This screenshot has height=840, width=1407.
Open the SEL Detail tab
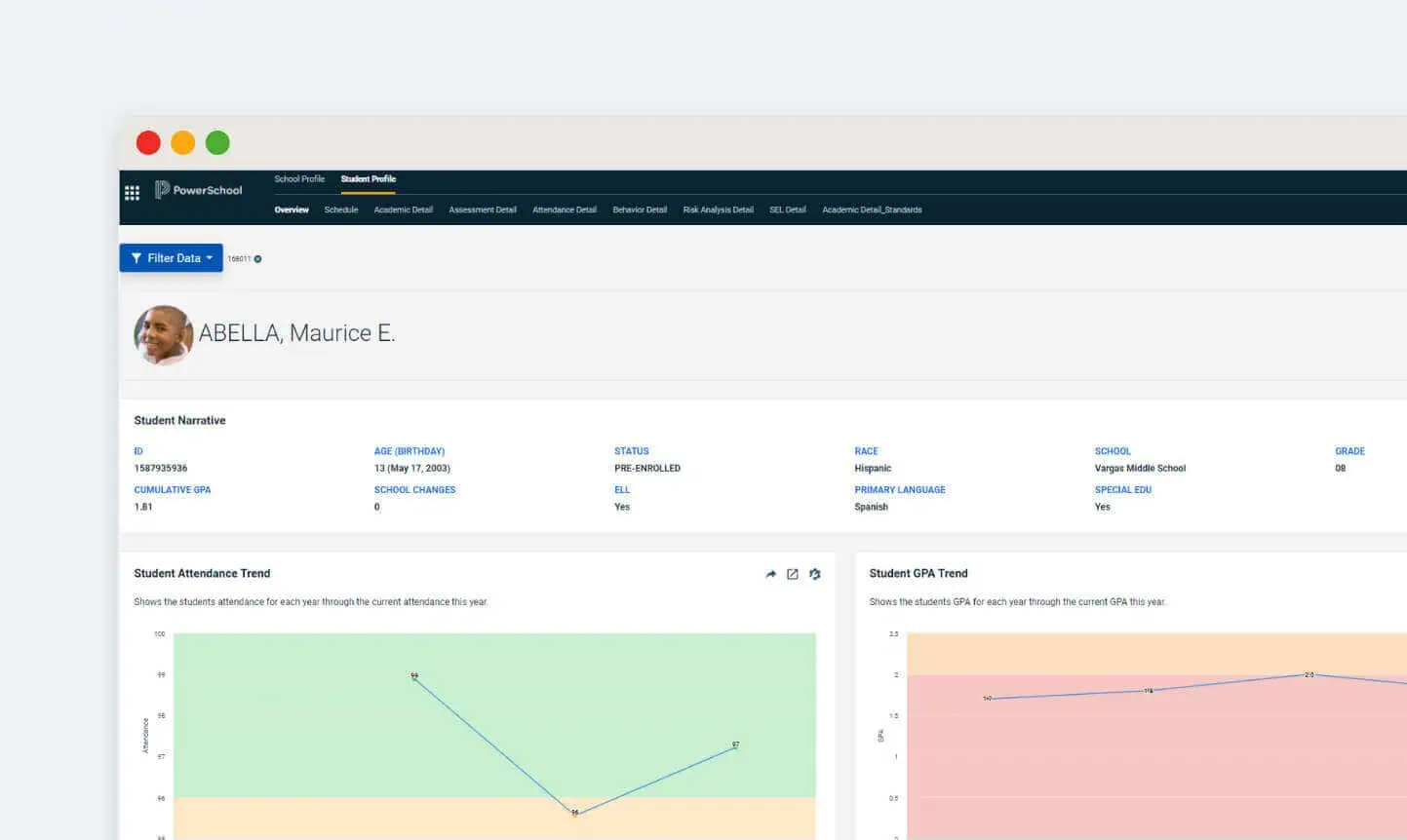[x=787, y=210]
